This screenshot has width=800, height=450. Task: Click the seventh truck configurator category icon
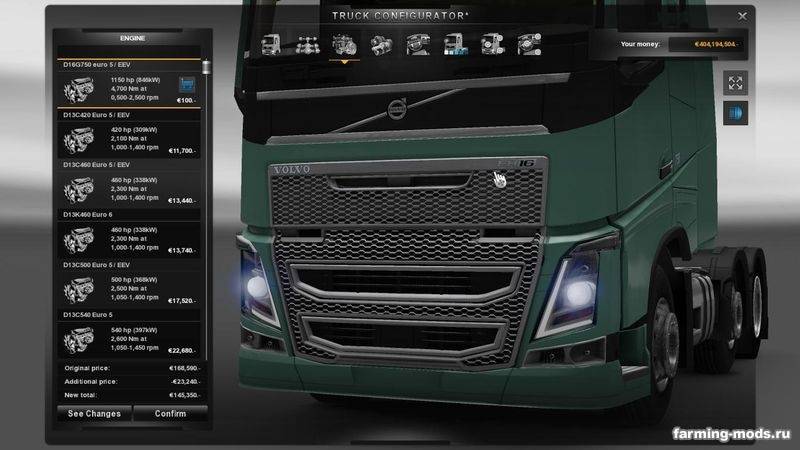click(x=490, y=44)
